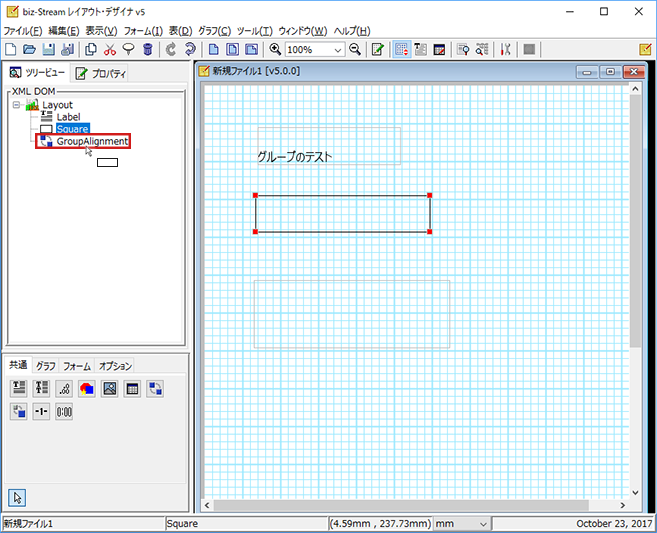
Task: Click the save-all floppy disks icon
Action: (67, 49)
